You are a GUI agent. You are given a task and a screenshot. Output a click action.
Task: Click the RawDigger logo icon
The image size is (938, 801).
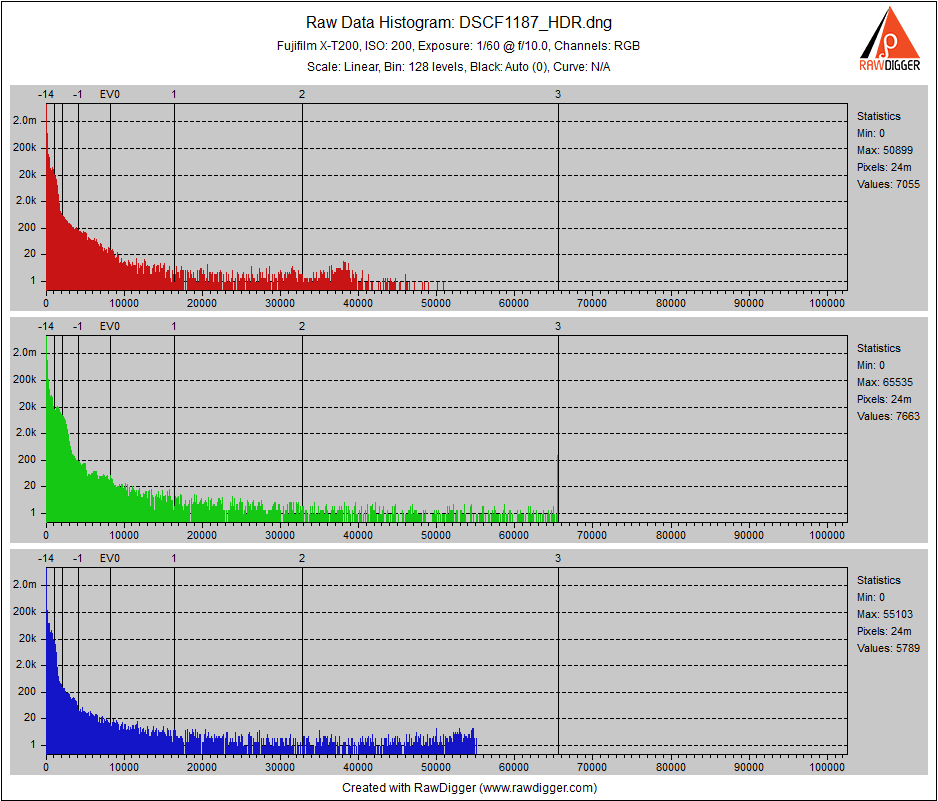(x=890, y=38)
